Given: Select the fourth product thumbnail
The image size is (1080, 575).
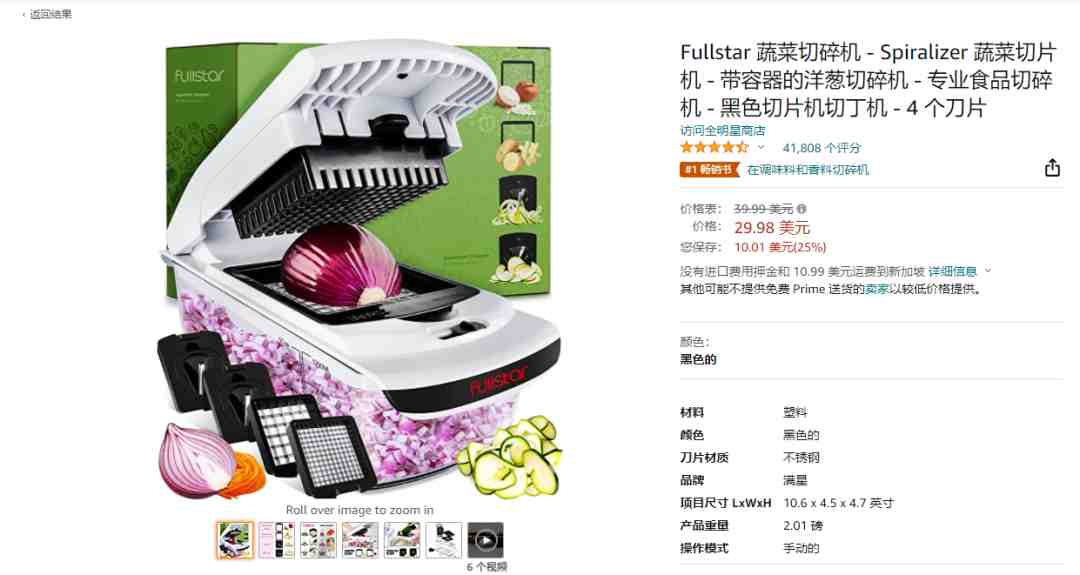Looking at the screenshot, I should (x=360, y=540).
